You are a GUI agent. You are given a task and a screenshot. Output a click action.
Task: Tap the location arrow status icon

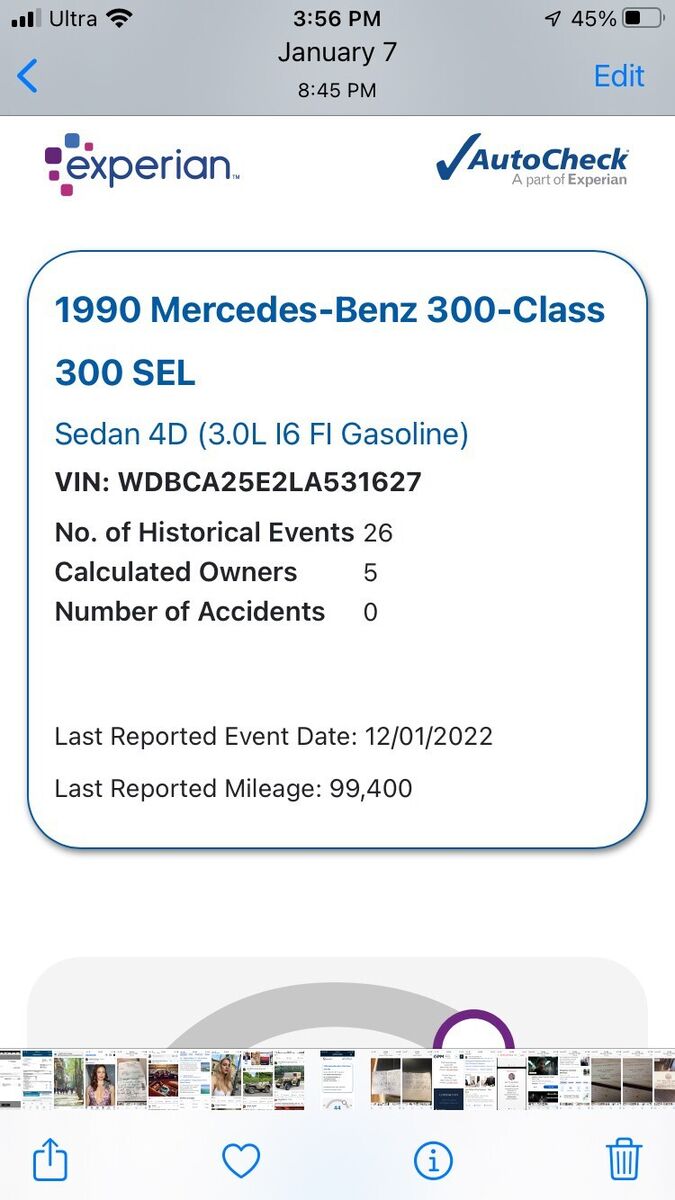point(553,18)
